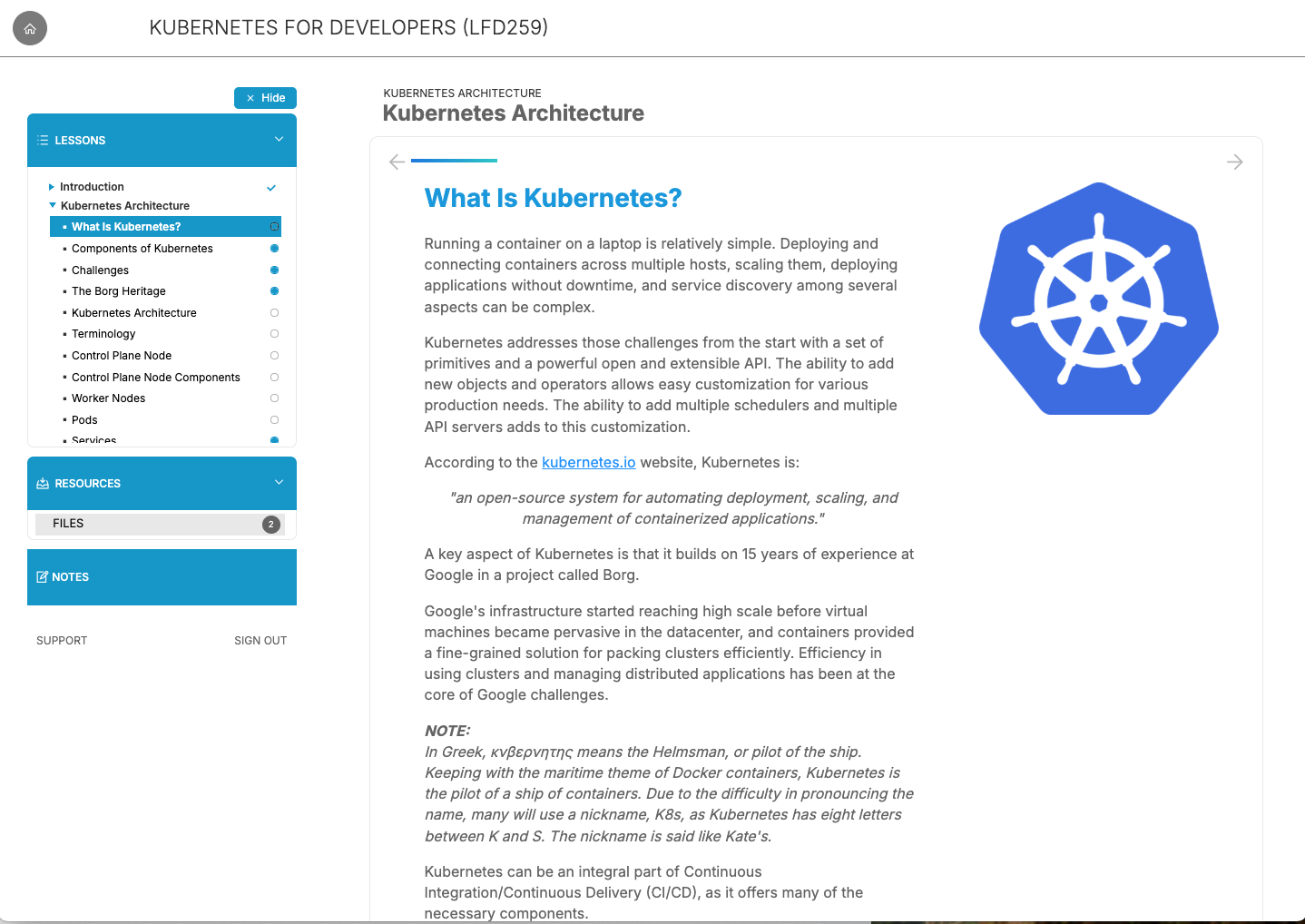
Task: Advance with the next page arrow
Action: click(1235, 162)
